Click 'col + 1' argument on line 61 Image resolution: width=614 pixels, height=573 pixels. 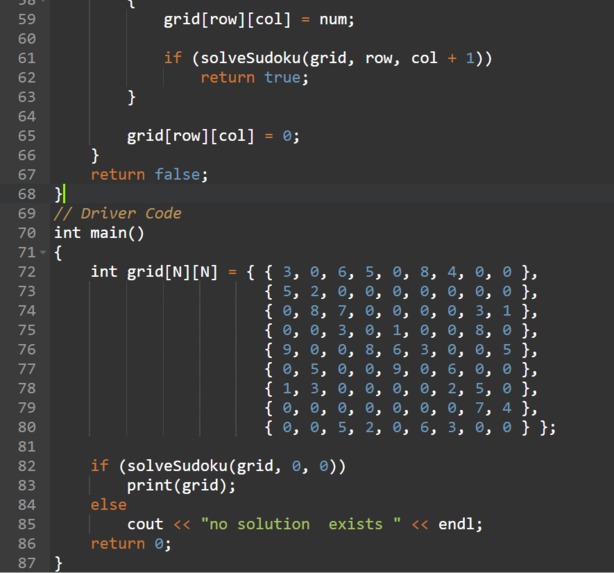442,58
